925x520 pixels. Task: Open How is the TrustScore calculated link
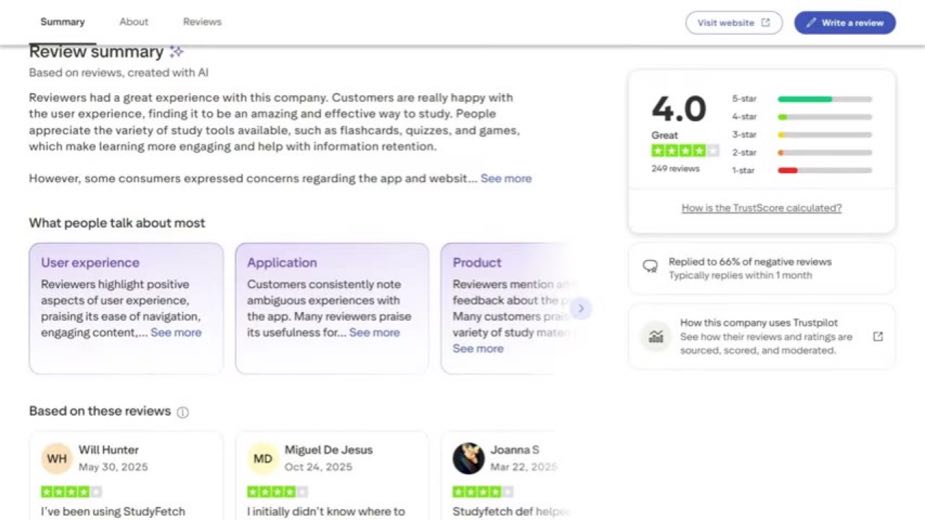tap(762, 208)
